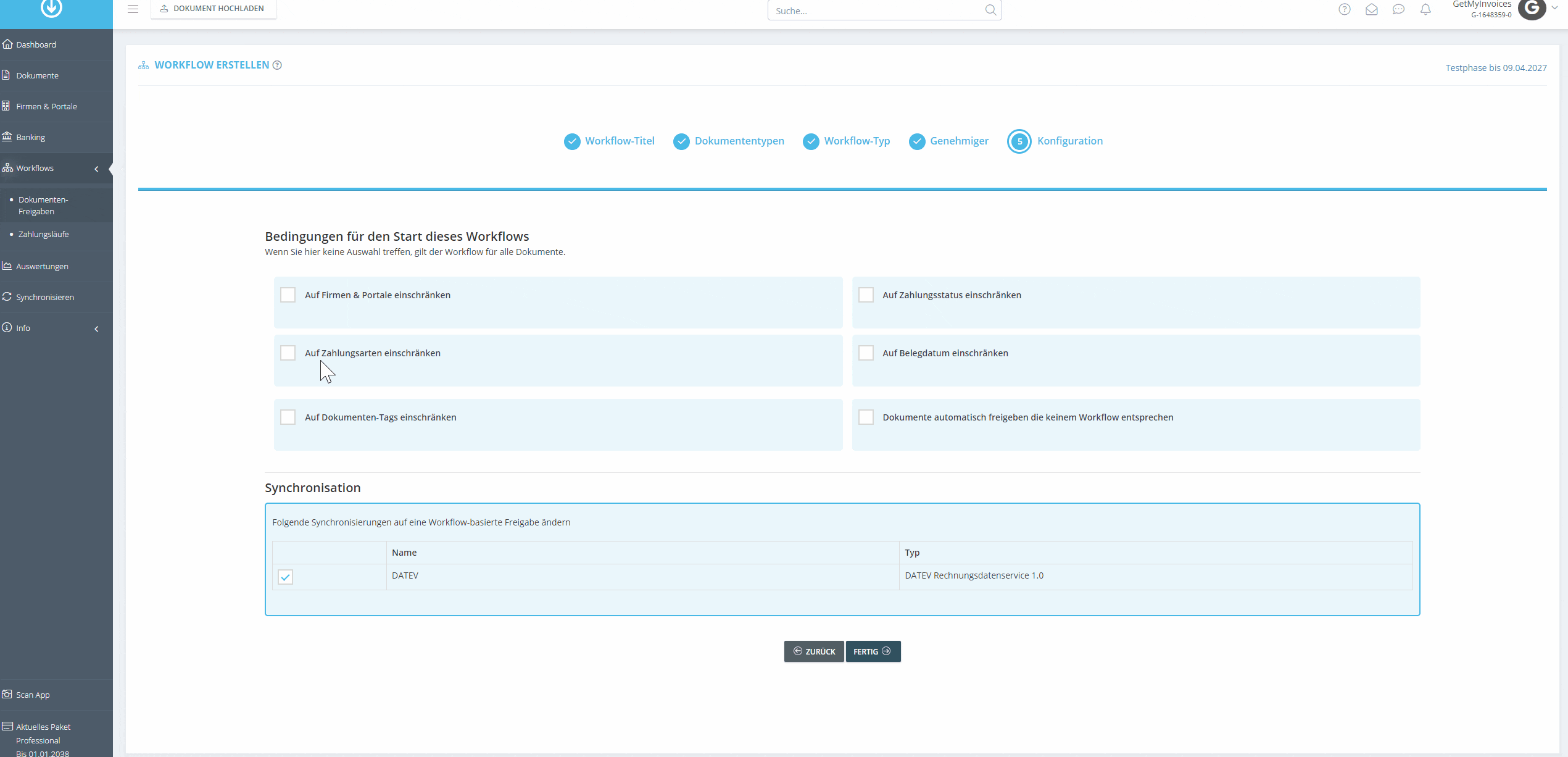Click the user avatar G icon
The image size is (1568, 757).
point(1532,9)
